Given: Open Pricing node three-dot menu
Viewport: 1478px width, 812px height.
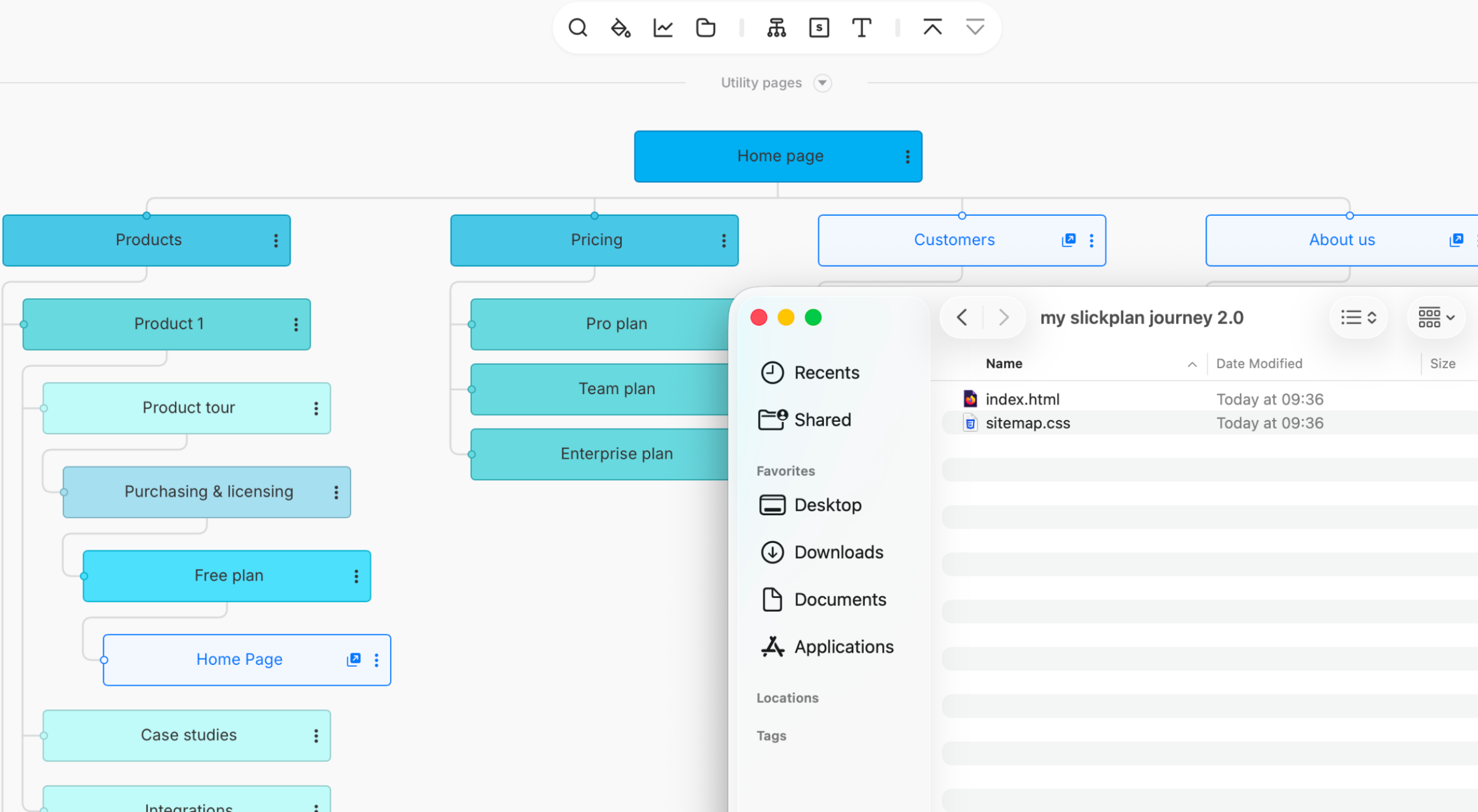Looking at the screenshot, I should coord(723,241).
